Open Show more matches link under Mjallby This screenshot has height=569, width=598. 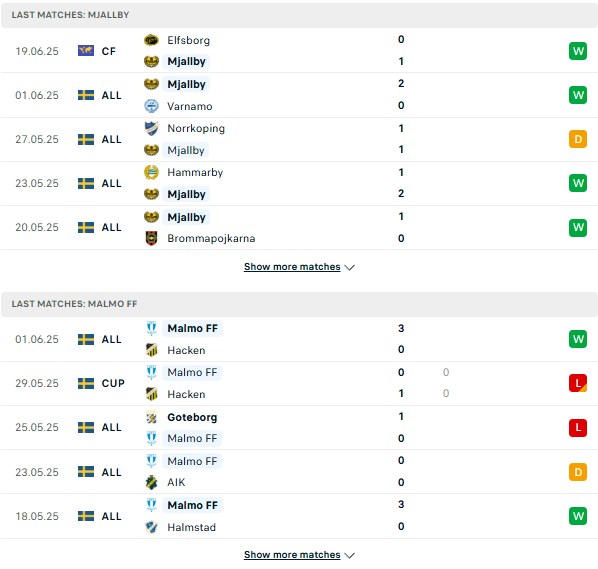tap(292, 267)
